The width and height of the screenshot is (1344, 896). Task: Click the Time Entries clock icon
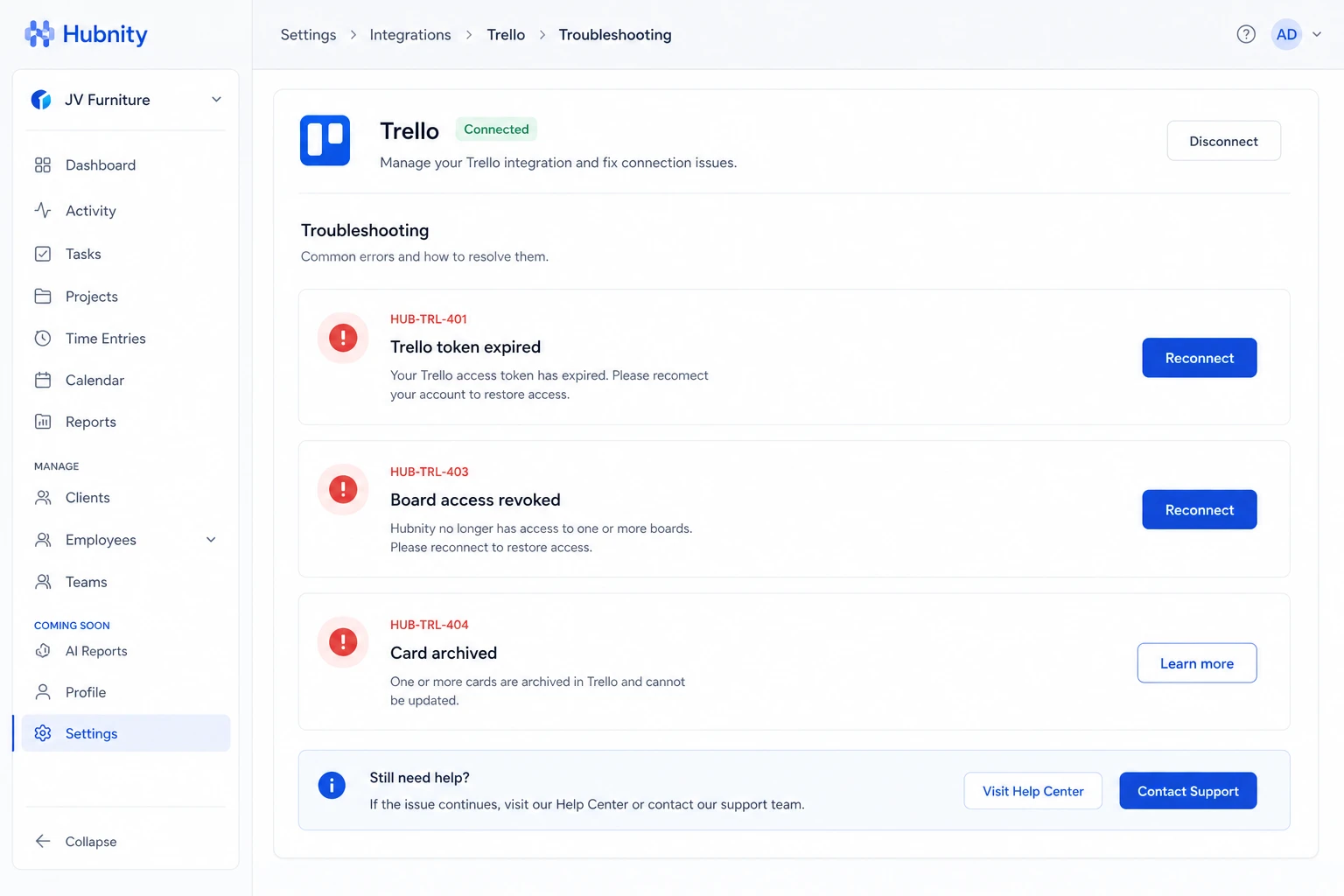43,339
